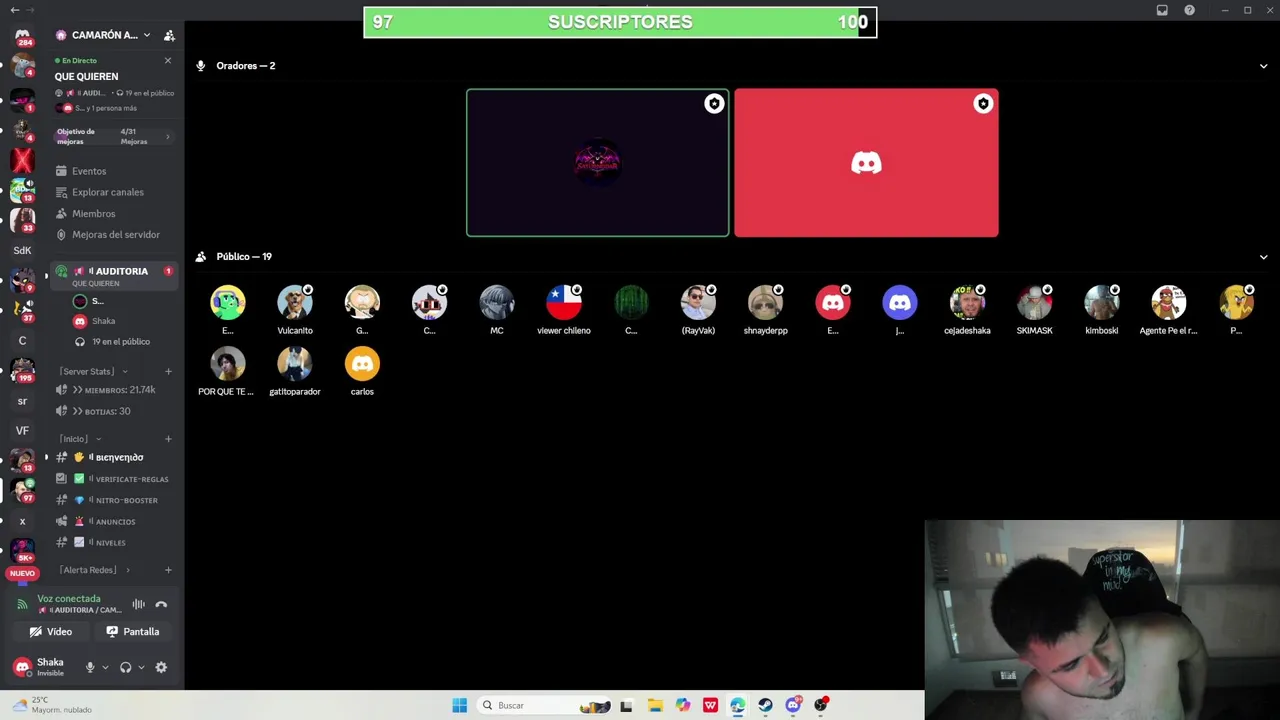Toggle microphone mute
Image resolution: width=1280 pixels, height=720 pixels.
(x=90, y=667)
